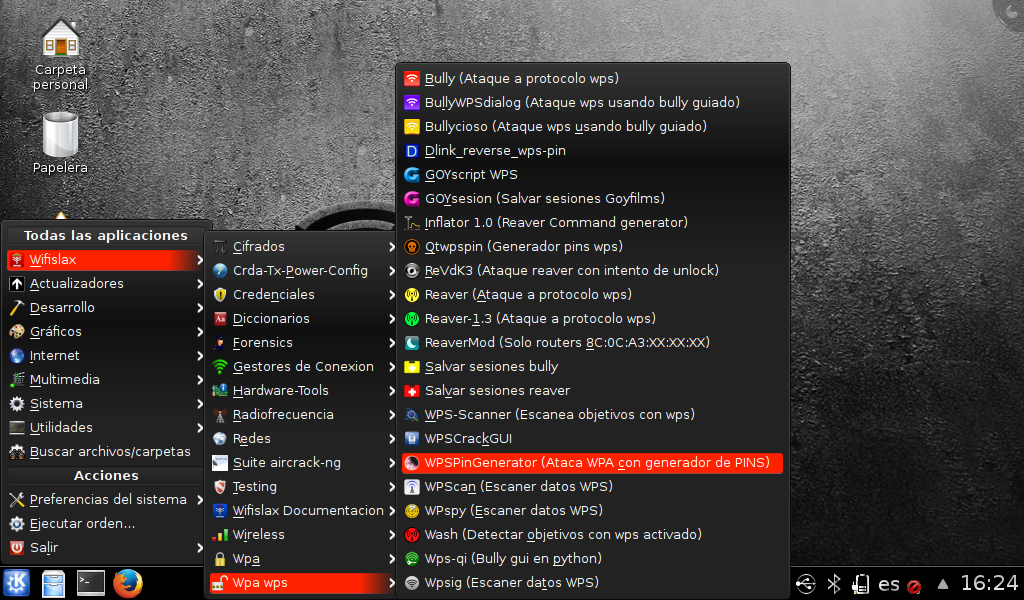Viewport: 1024px width, 600px height.
Task: Open the Sistema category
Action: 106,404
